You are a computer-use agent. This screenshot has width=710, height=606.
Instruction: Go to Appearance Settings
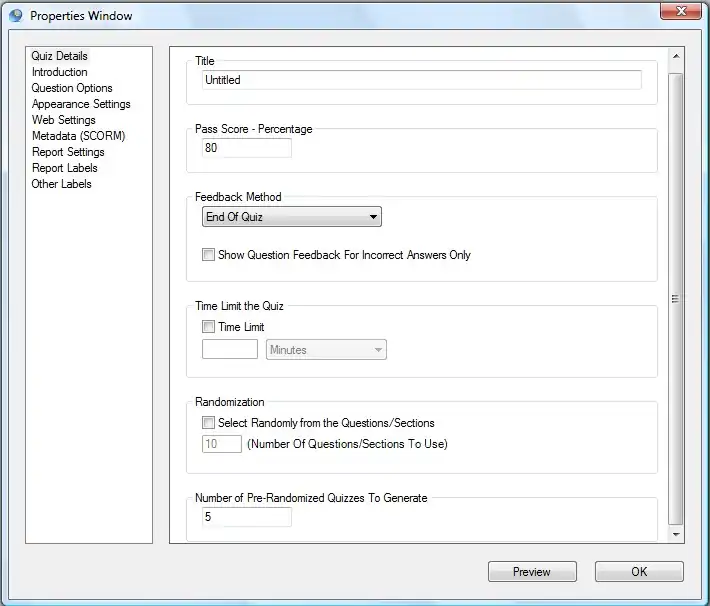pos(81,104)
